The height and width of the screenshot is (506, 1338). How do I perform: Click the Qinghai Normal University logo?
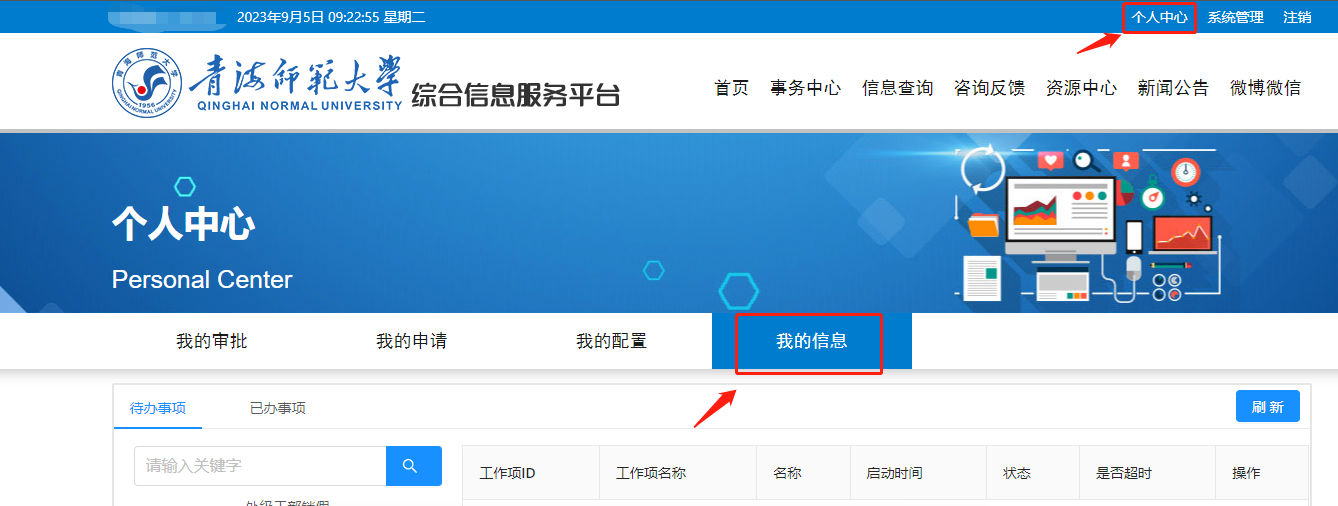point(147,82)
